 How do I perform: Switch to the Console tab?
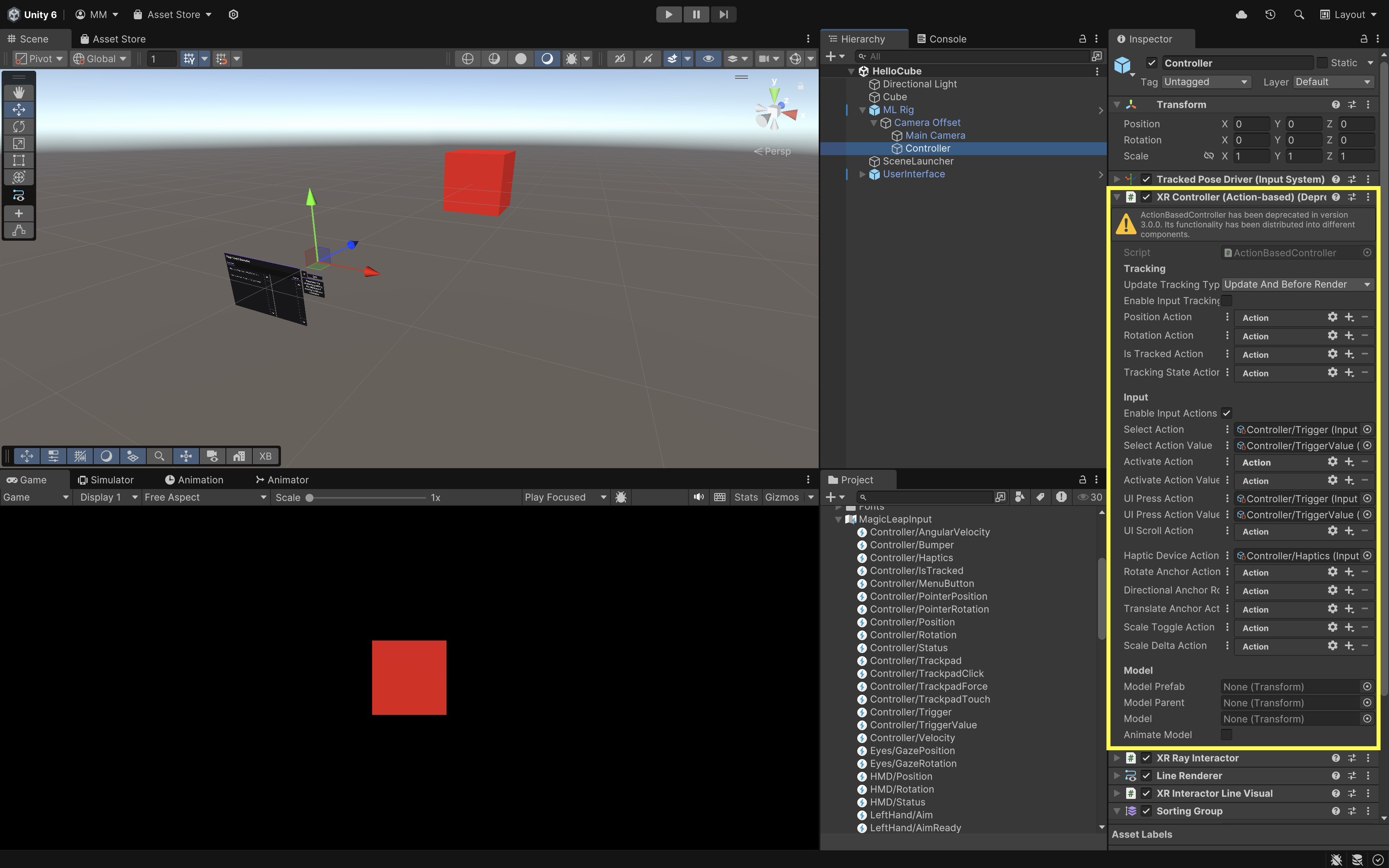click(x=942, y=39)
